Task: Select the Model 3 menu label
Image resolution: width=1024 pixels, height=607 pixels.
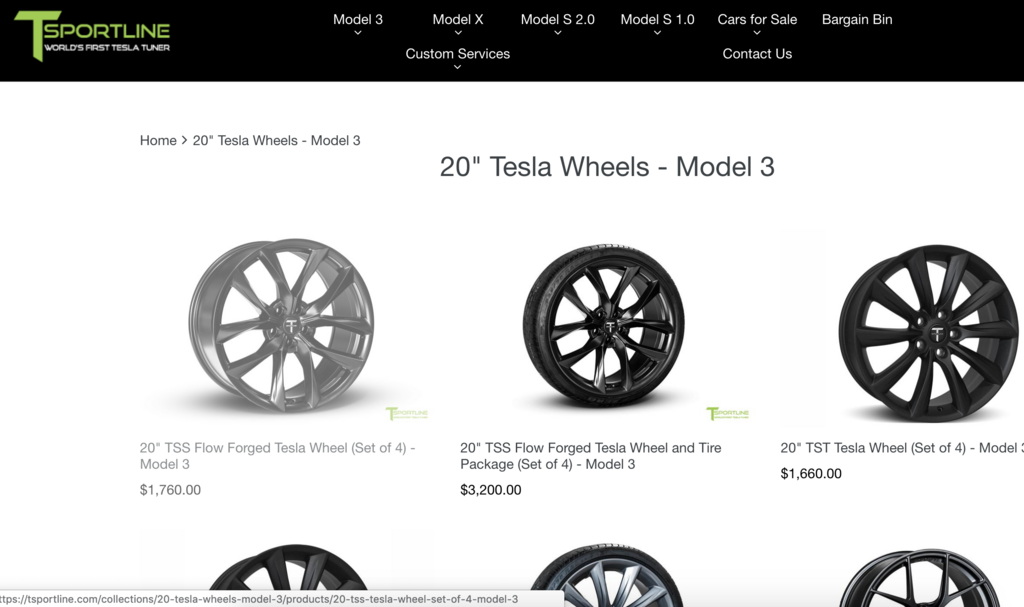Action: (x=358, y=20)
